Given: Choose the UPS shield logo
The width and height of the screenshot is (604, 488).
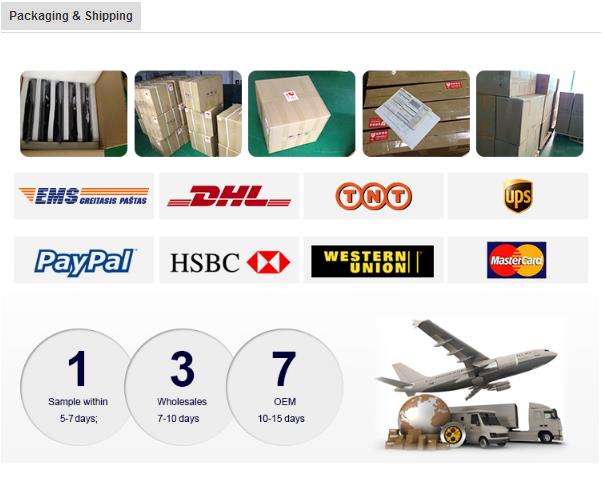Looking at the screenshot, I should pyautogui.click(x=518, y=196).
